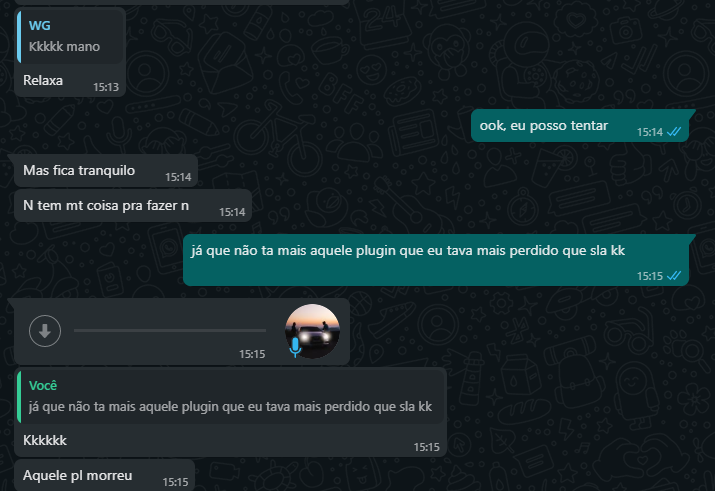The width and height of the screenshot is (715, 491).
Task: Click the 'Mas fica tranquilo' message bubble
Action: 106,171
